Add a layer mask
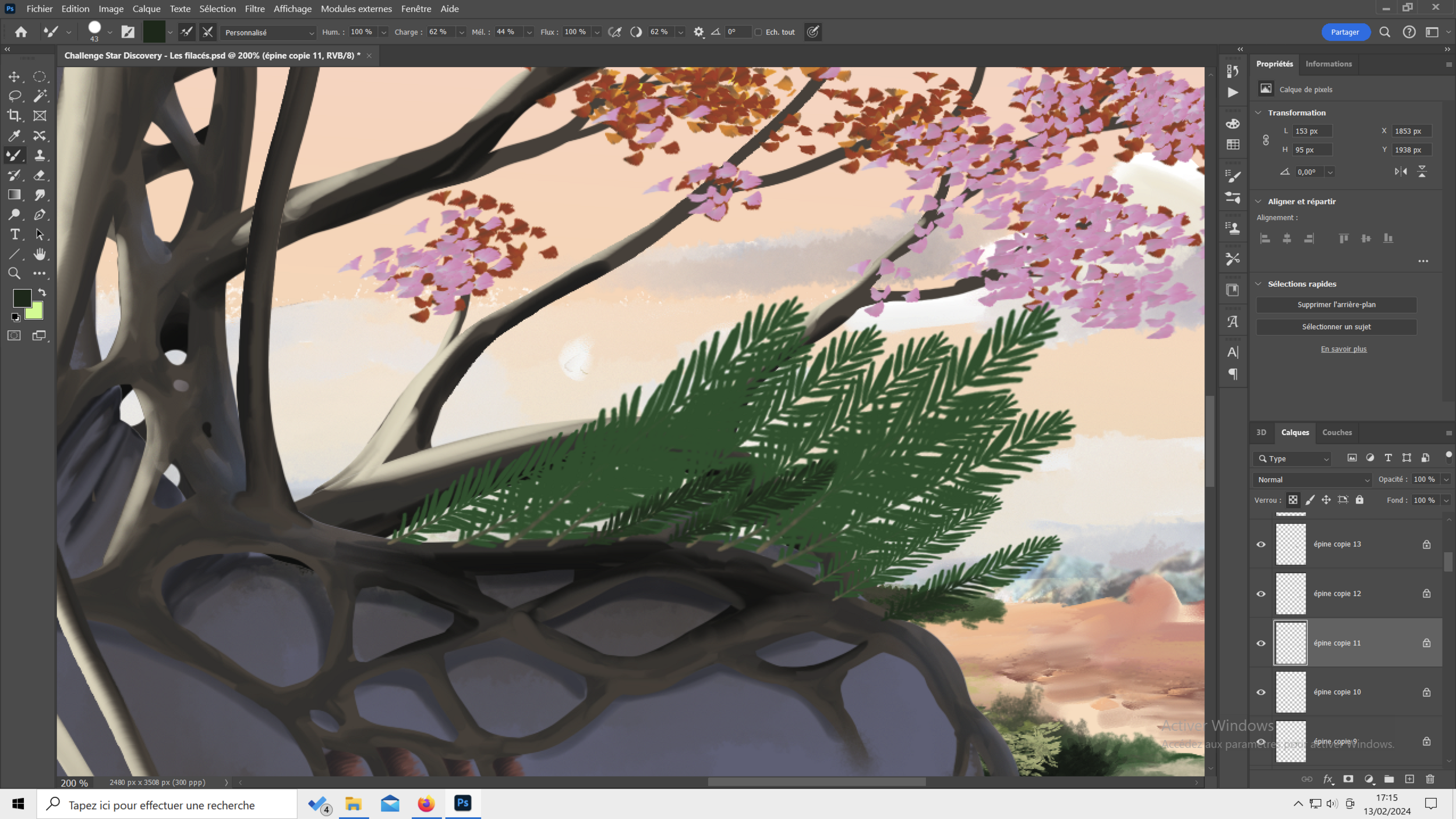Screen dimensions: 1456x819 1348,779
